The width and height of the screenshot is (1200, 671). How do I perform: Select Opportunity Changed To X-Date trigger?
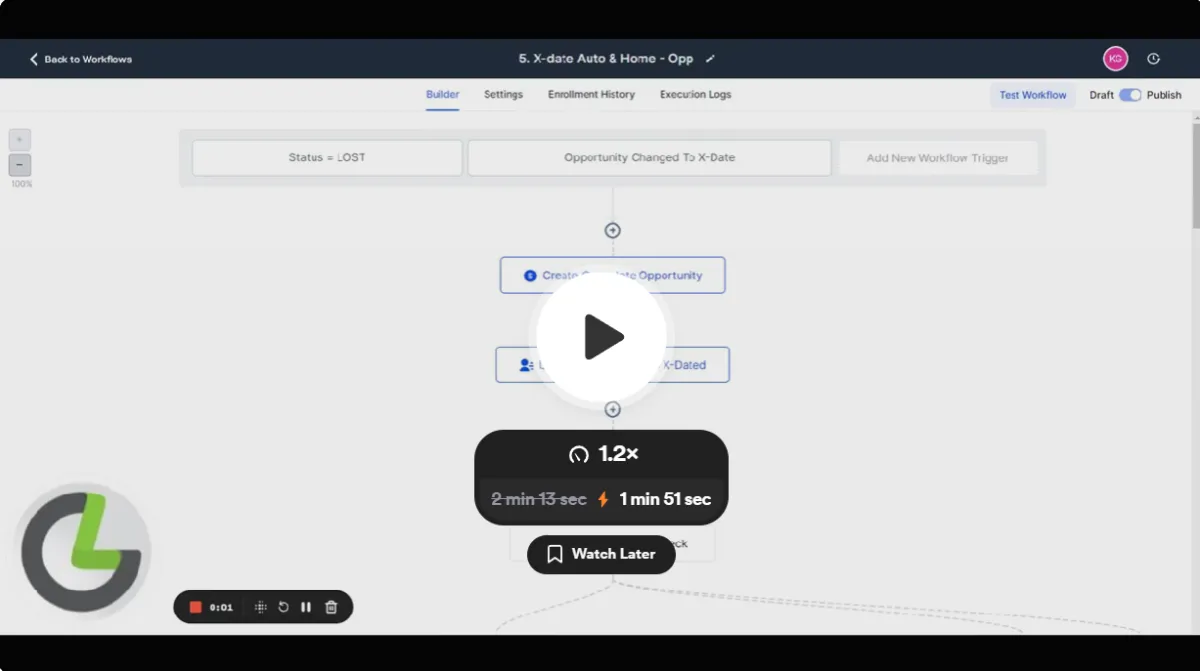(649, 158)
